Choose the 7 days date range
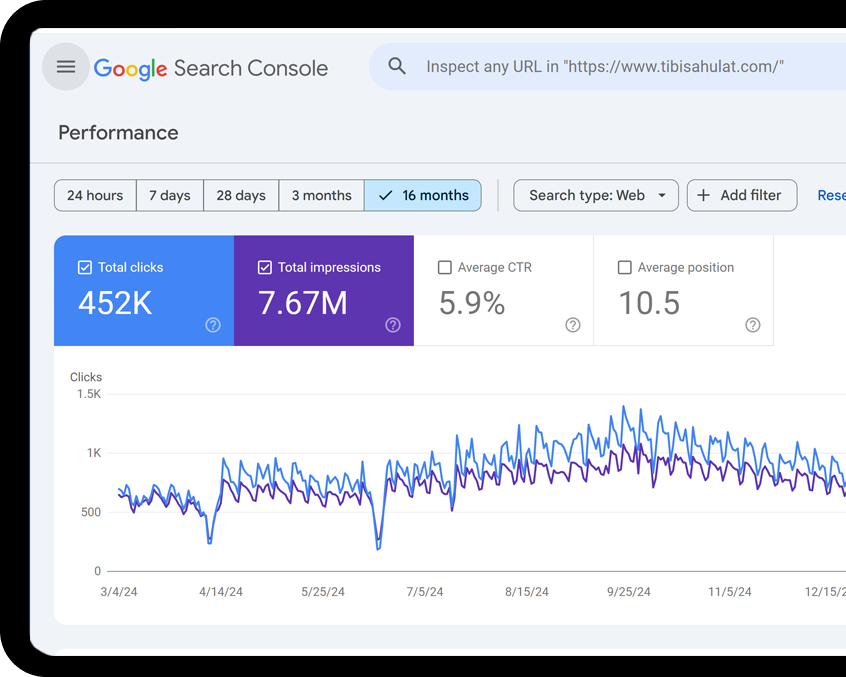This screenshot has height=677, width=846. pyautogui.click(x=170, y=195)
